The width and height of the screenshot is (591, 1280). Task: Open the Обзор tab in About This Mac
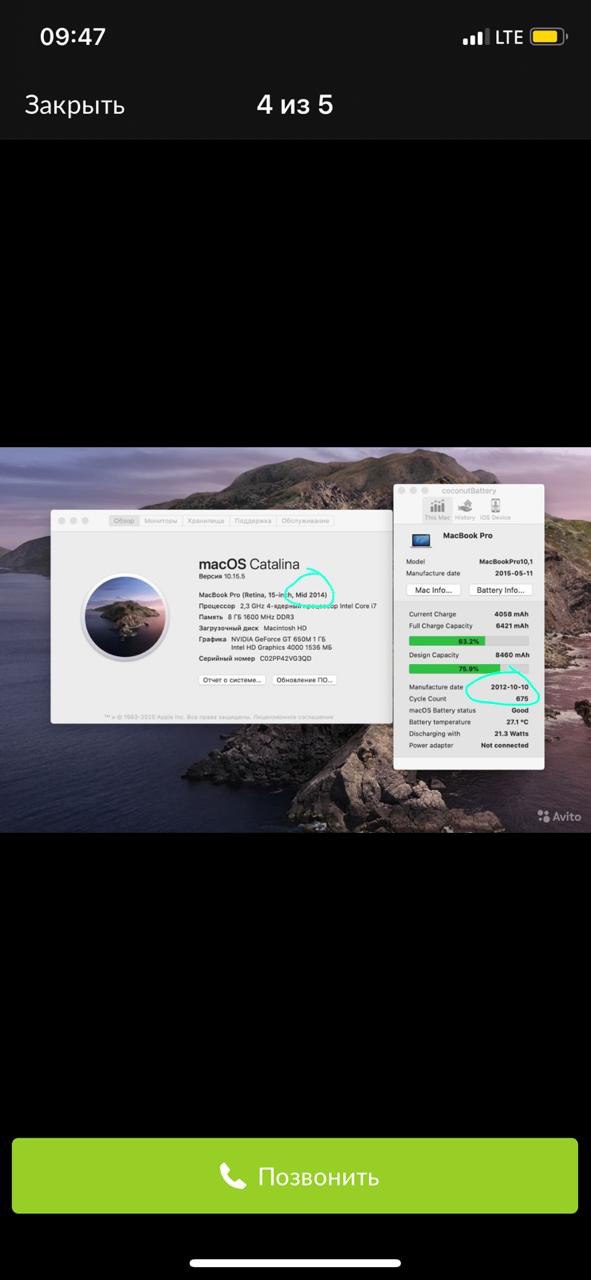[124, 521]
